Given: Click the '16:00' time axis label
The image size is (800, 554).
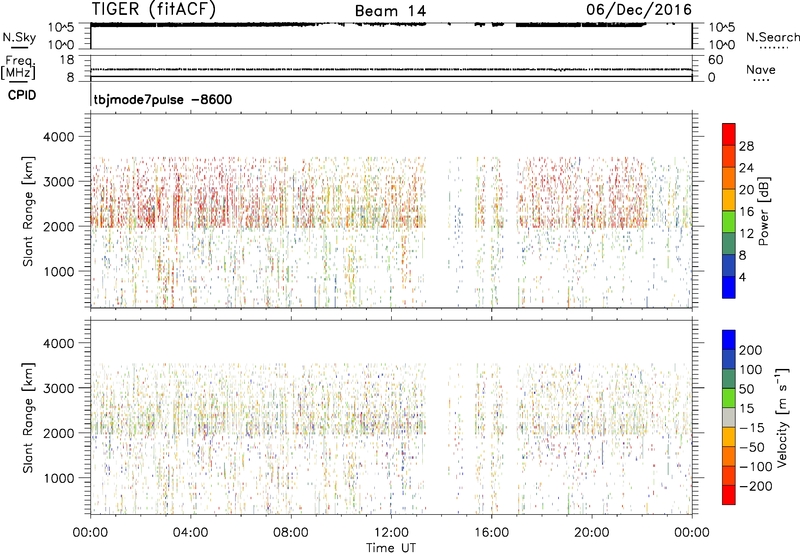Looking at the screenshot, I should pyautogui.click(x=491, y=533).
